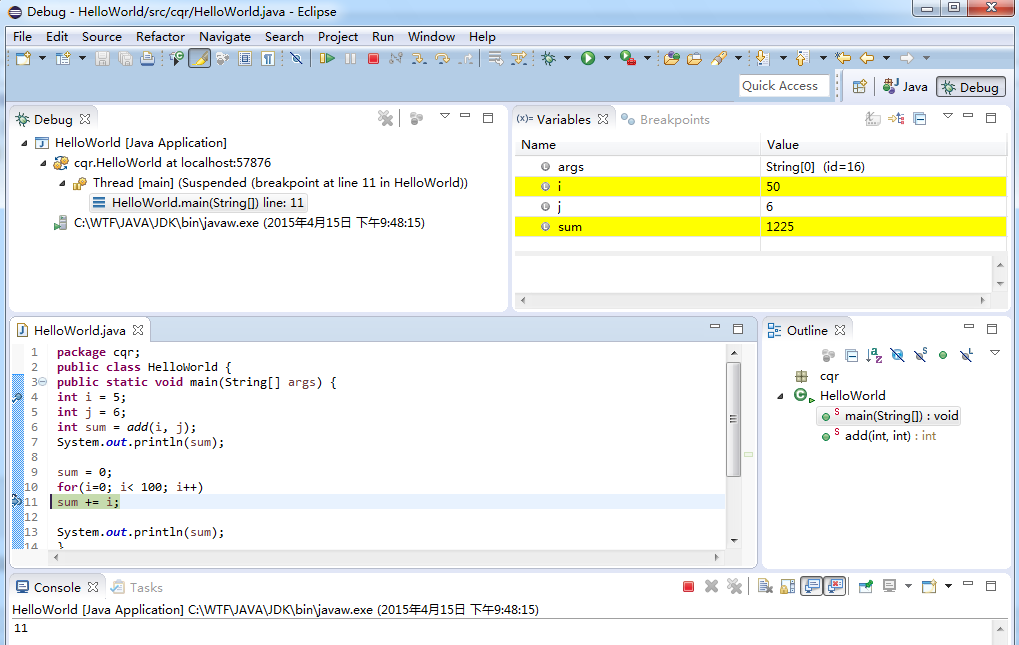Click Collapse All icon in Outline view

[x=851, y=355]
